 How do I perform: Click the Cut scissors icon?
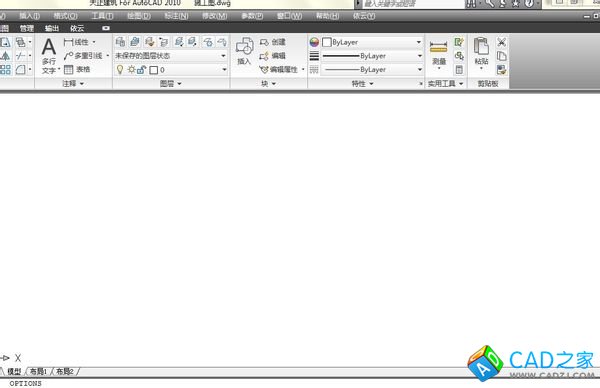coord(501,42)
